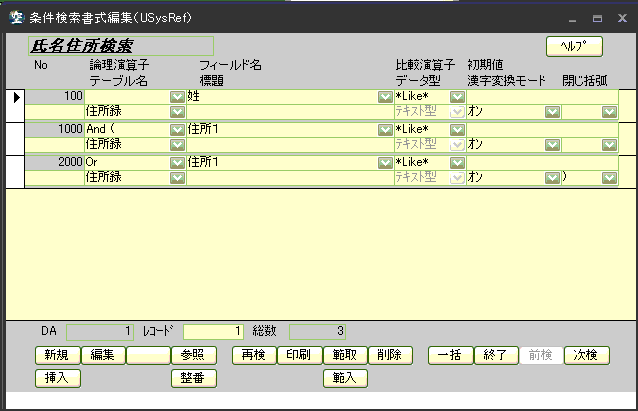Click the 整番 (Renumber) button
Viewport: 638px width, 411px height.
[193, 378]
